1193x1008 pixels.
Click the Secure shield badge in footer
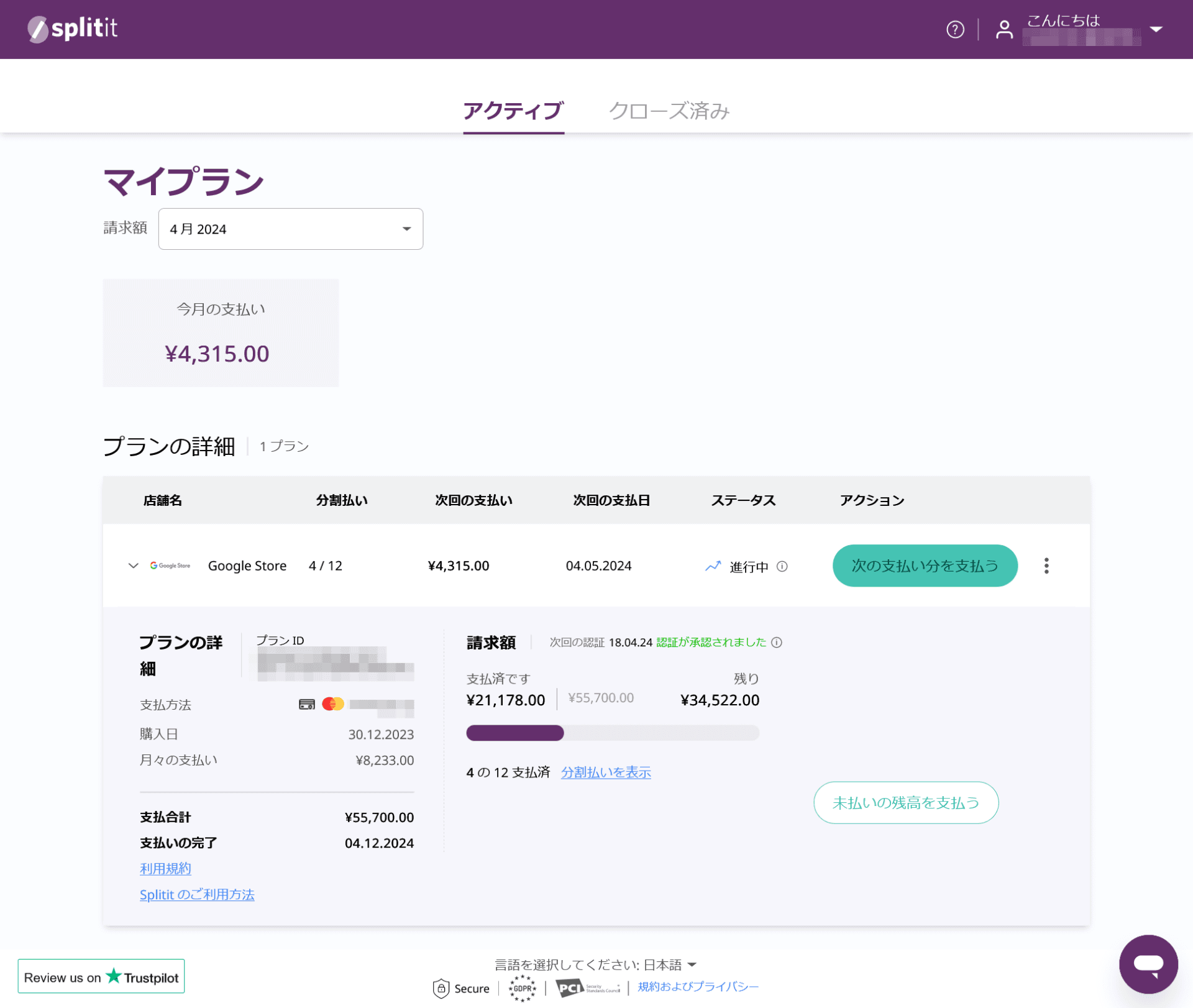coord(460,987)
